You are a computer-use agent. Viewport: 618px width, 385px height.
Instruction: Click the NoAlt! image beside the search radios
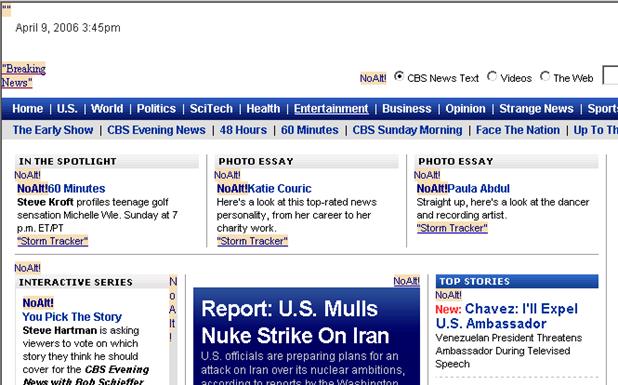pyautogui.click(x=373, y=78)
